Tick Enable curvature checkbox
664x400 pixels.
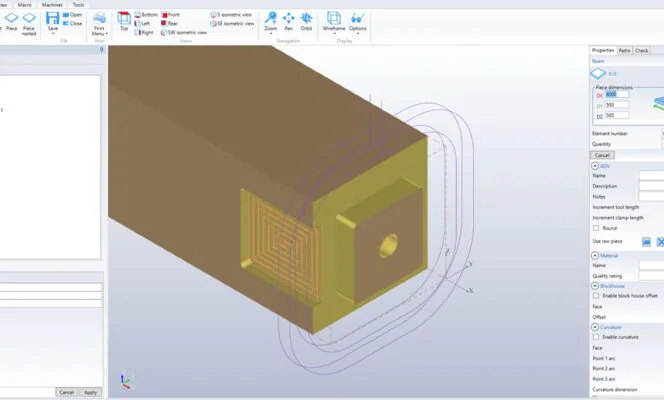(x=596, y=337)
